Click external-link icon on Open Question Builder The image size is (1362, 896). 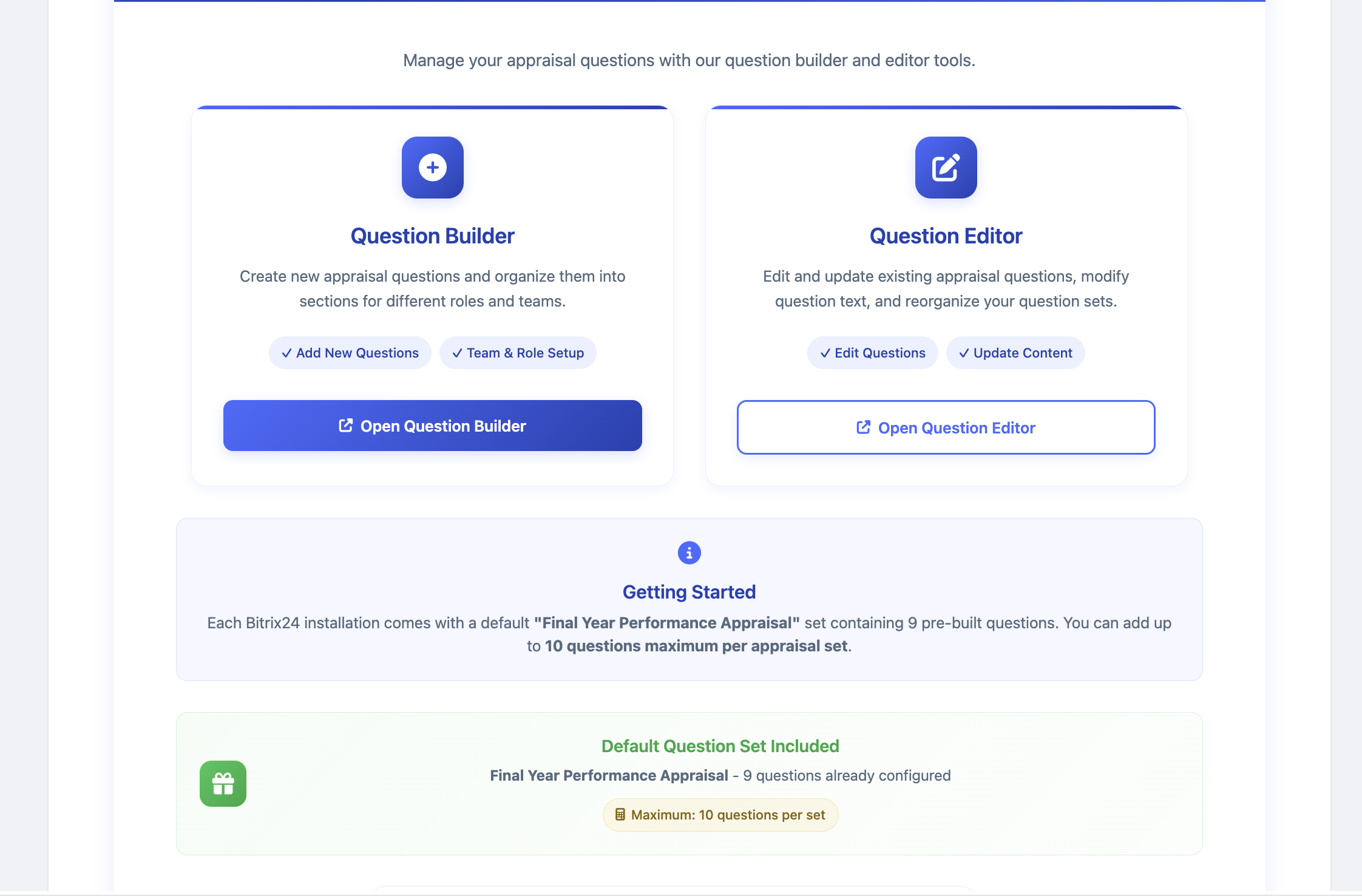click(345, 426)
